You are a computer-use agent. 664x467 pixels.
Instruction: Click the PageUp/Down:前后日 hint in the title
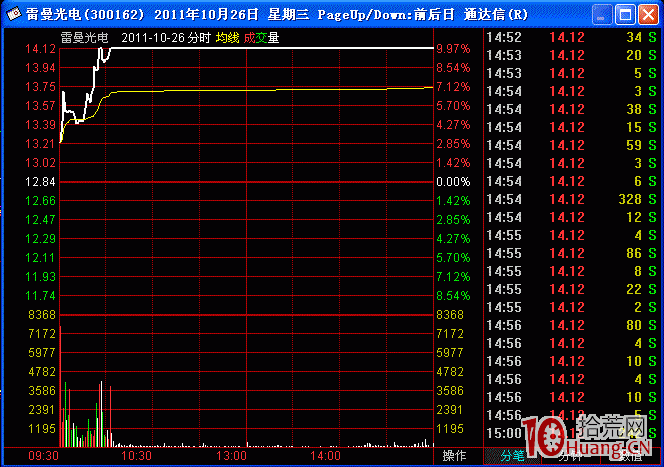(386, 15)
